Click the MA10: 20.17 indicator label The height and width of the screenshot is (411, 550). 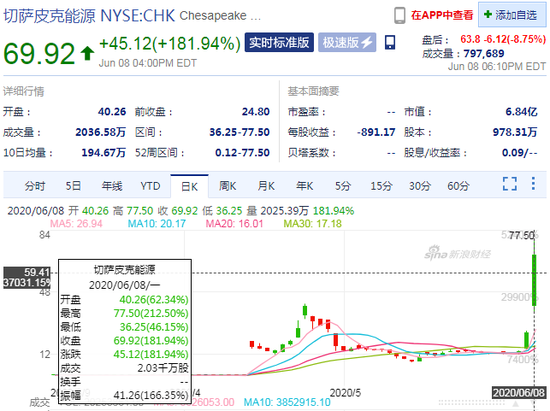pos(156,223)
